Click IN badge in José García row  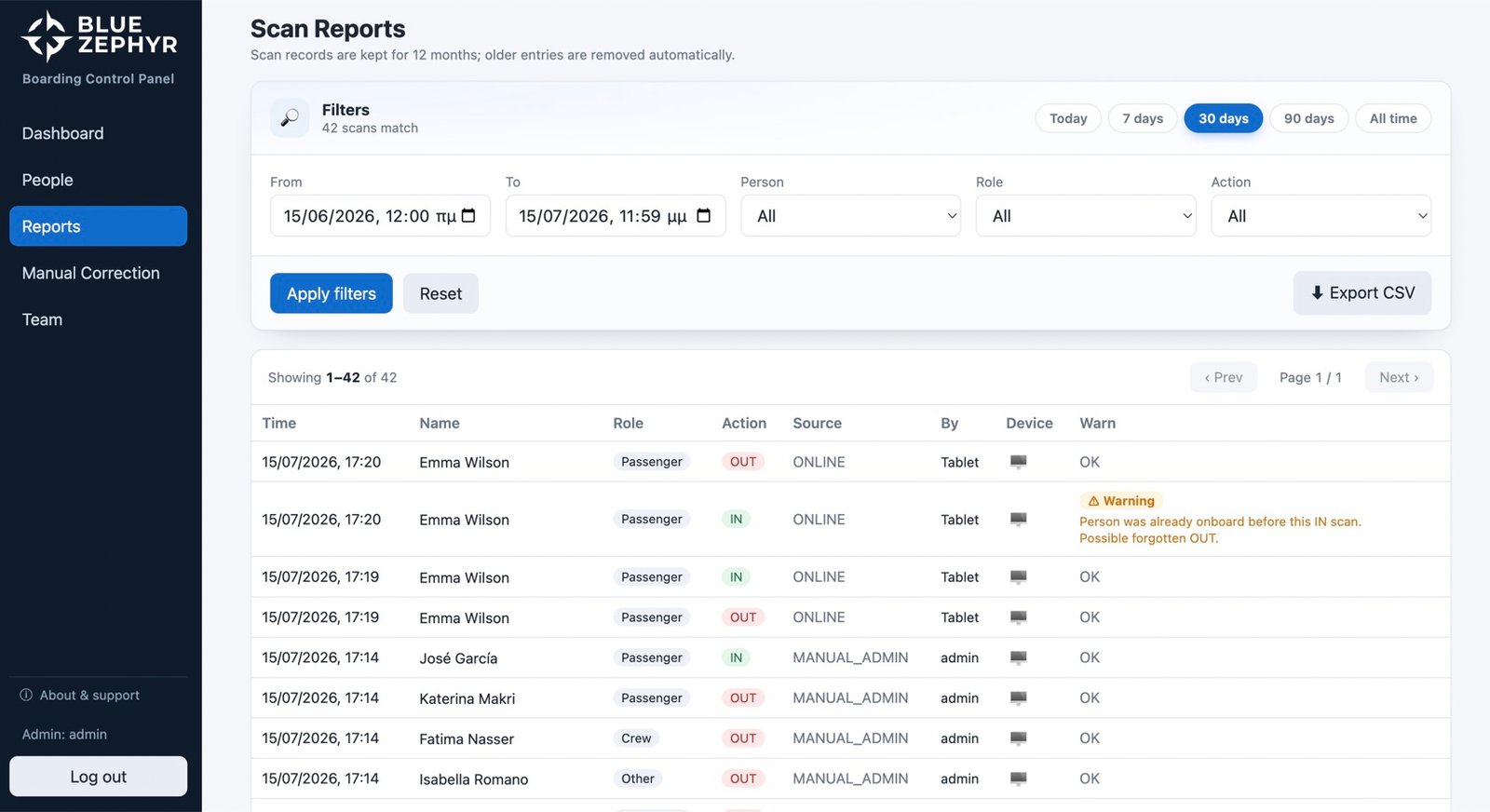737,657
